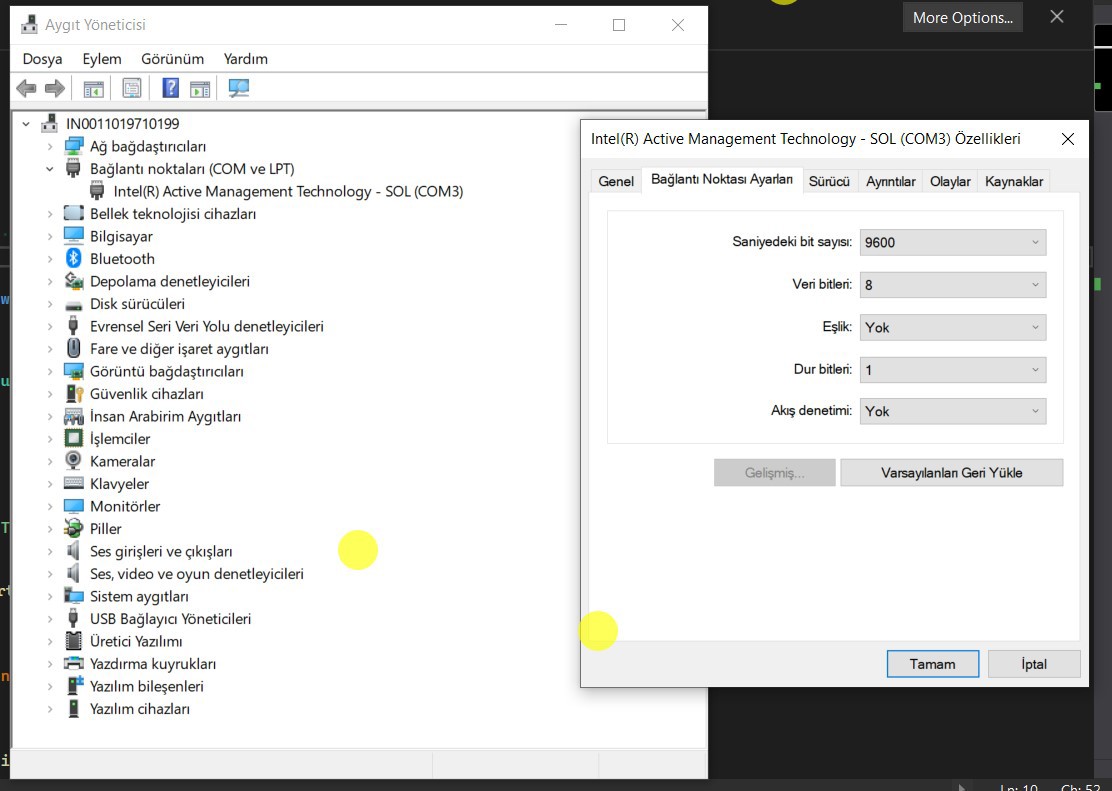Viewport: 1112px width, 791px height.
Task: Switch to the Kaynaklar tab
Action: (1014, 181)
